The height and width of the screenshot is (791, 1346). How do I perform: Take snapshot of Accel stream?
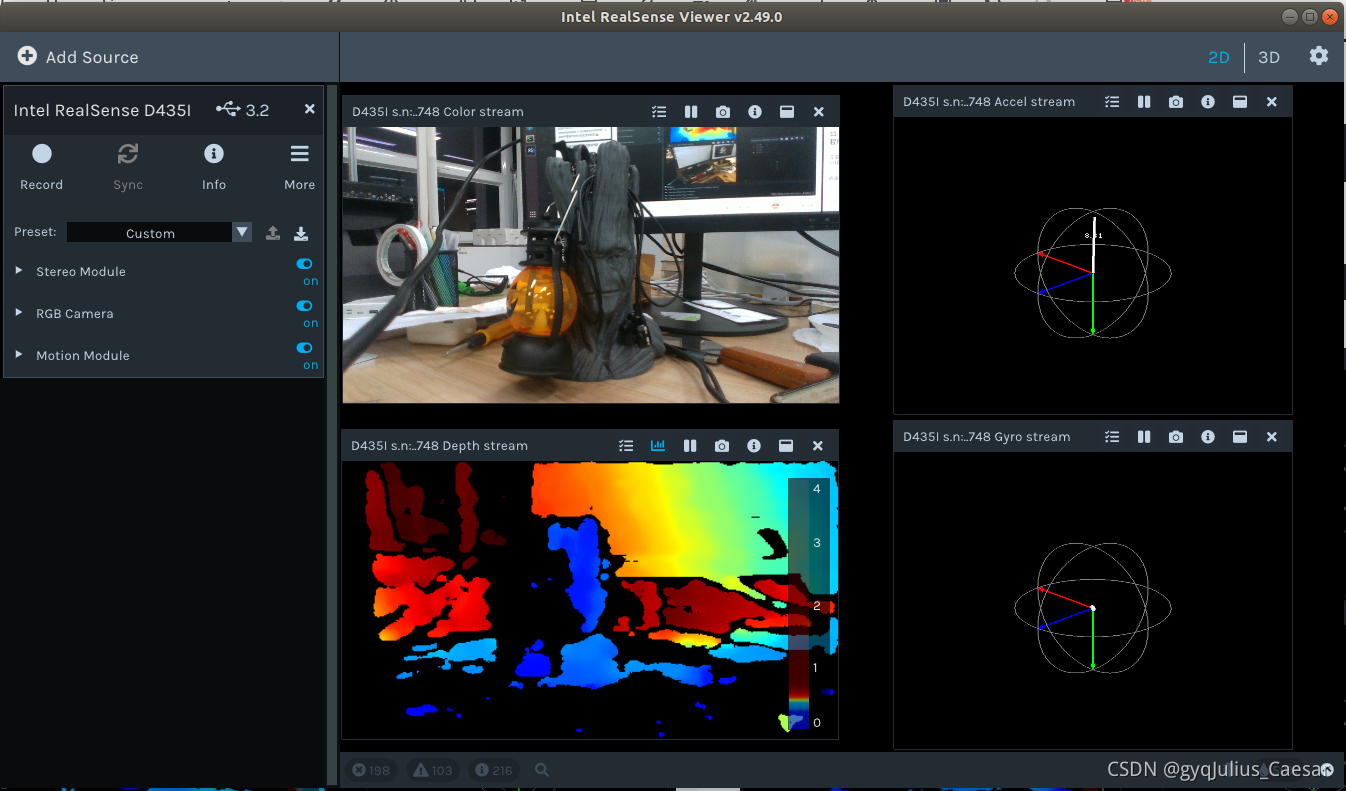(x=1176, y=102)
